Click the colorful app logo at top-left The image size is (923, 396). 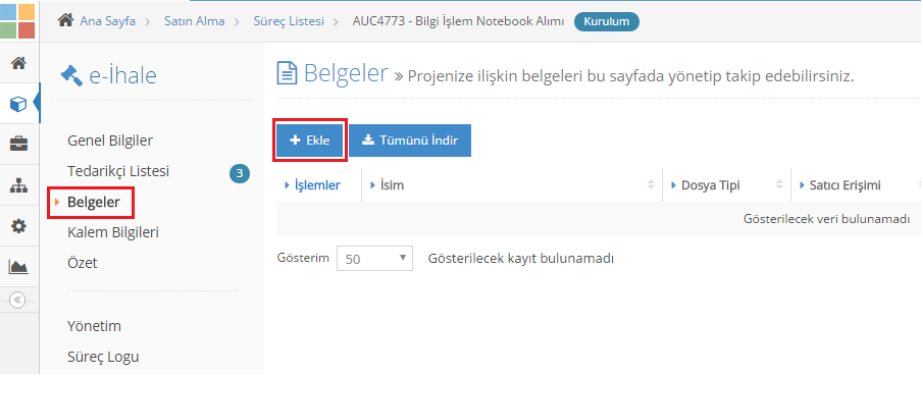tap(18, 21)
